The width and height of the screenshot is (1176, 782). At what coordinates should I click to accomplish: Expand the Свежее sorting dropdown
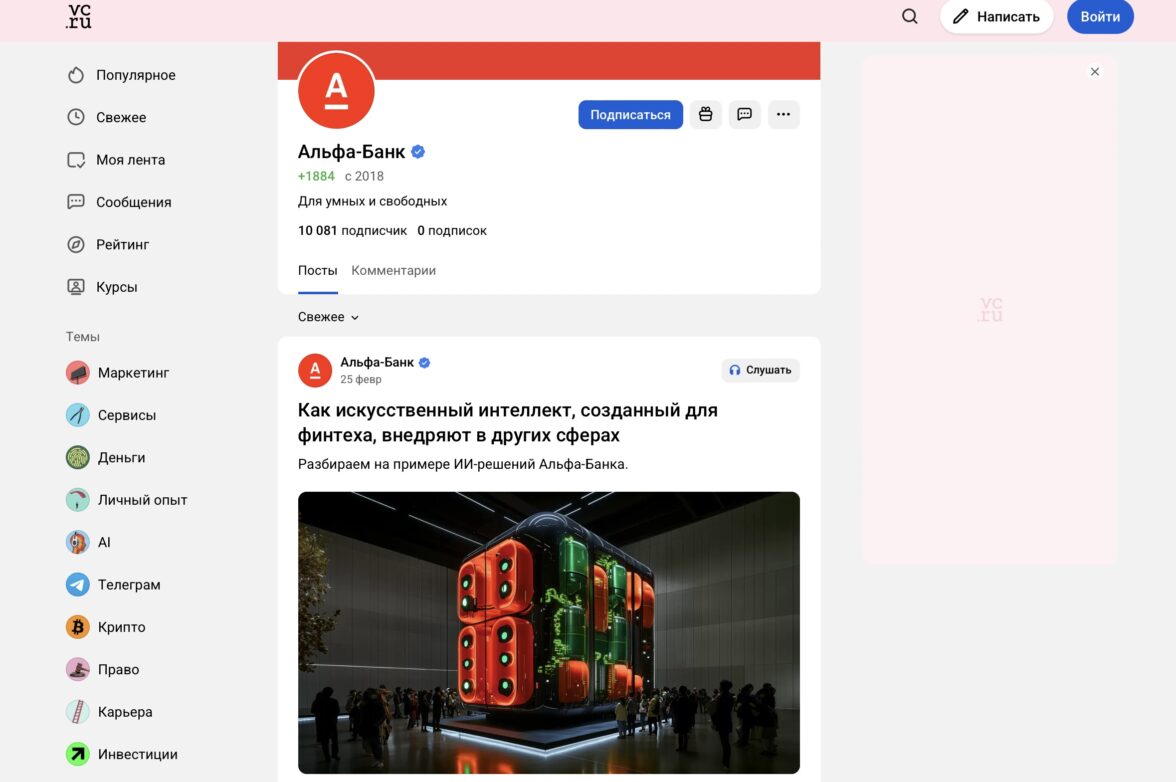(328, 317)
